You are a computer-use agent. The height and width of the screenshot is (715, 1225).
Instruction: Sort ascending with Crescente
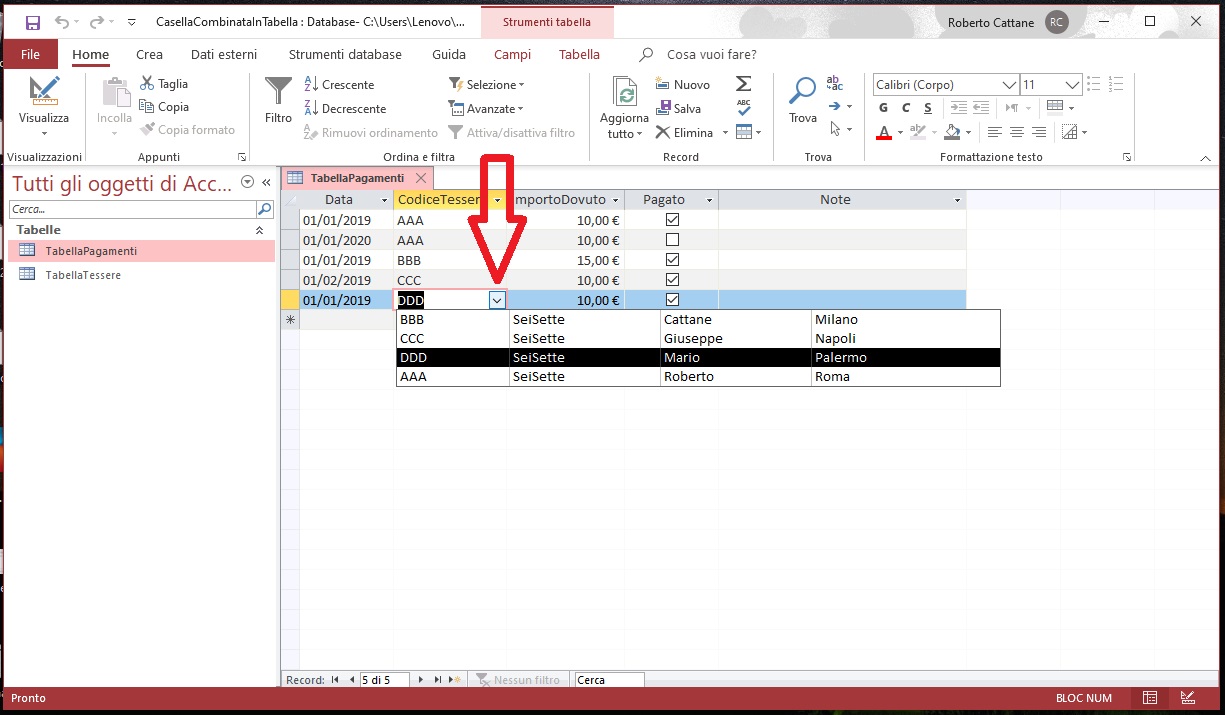339,85
